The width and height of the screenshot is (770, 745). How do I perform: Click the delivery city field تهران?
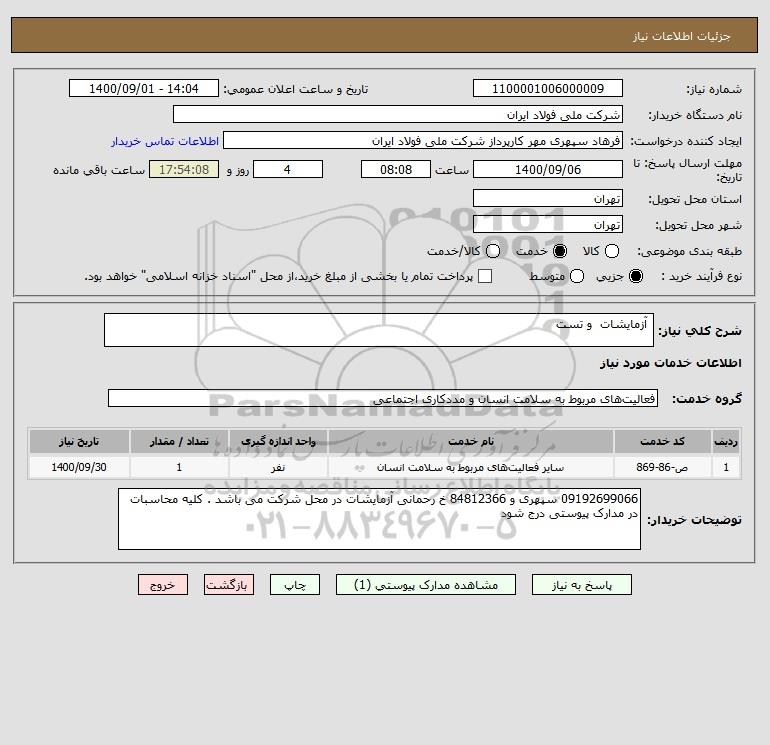point(548,224)
